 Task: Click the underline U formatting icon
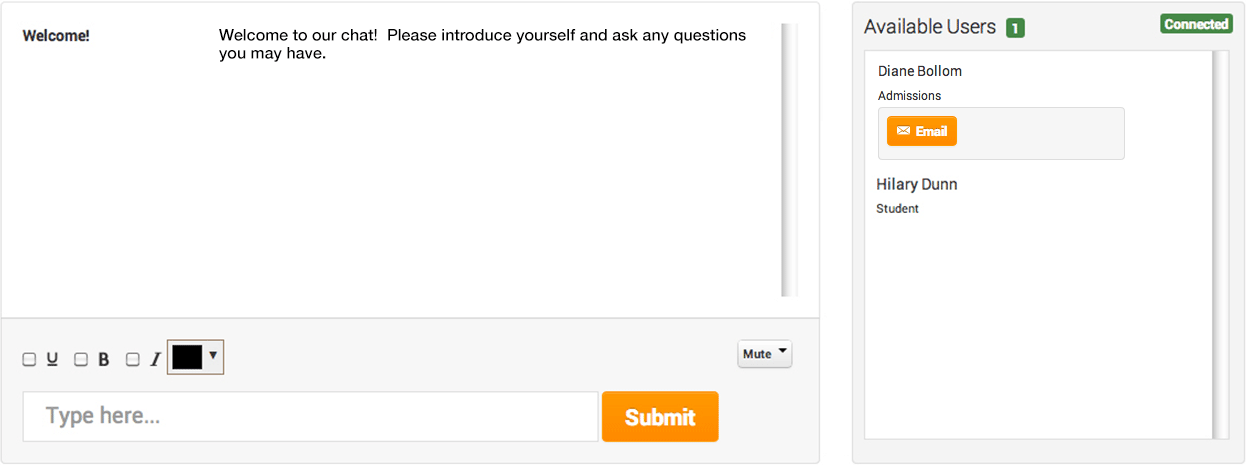point(52,359)
